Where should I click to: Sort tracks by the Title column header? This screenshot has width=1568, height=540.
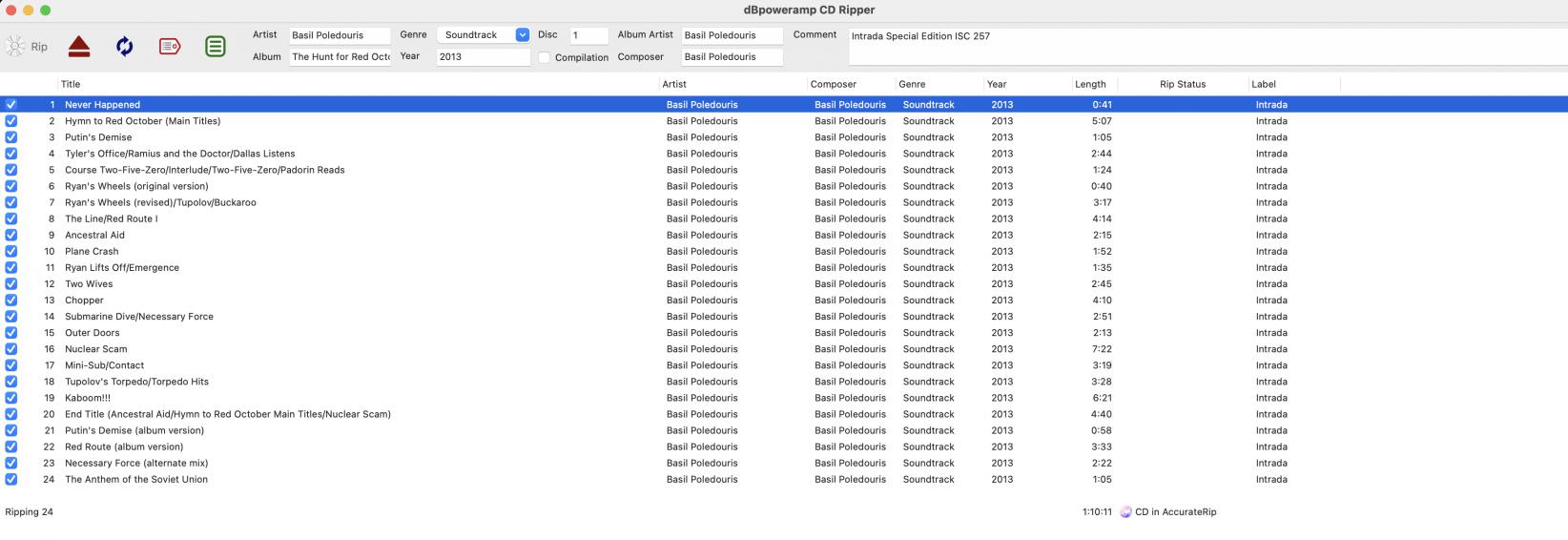pyautogui.click(x=71, y=85)
